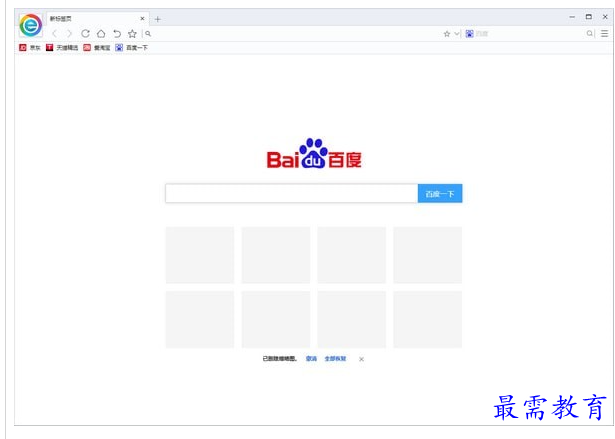Click the magnifier button in toolbar search box

(x=590, y=34)
